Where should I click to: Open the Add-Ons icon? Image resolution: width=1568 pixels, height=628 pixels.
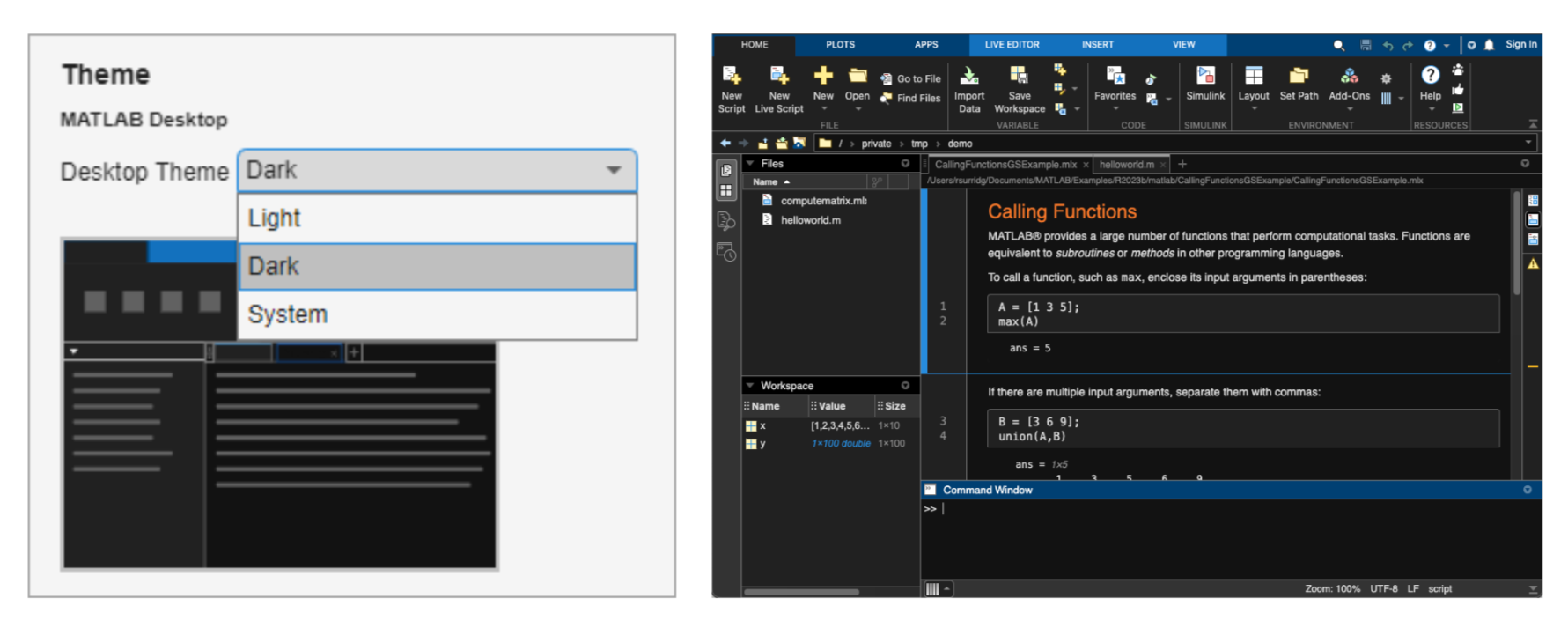coord(1349,76)
